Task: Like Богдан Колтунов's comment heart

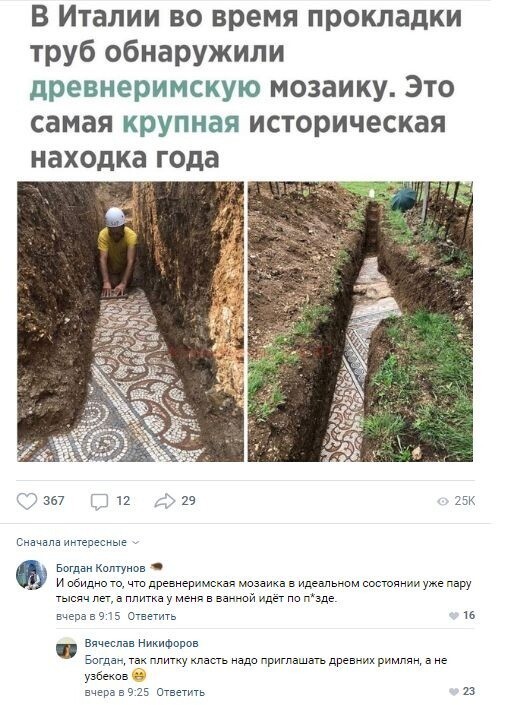Action: (454, 616)
